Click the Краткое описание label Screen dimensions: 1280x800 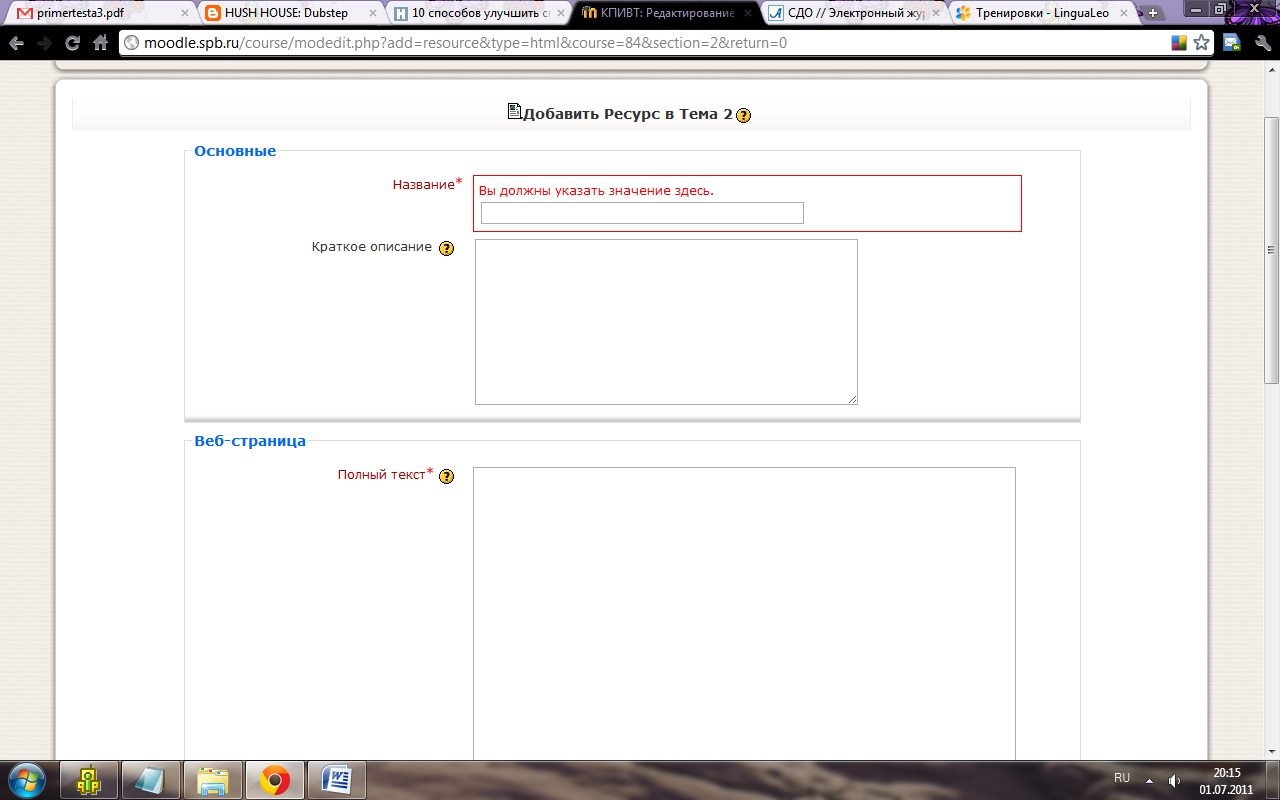point(372,247)
